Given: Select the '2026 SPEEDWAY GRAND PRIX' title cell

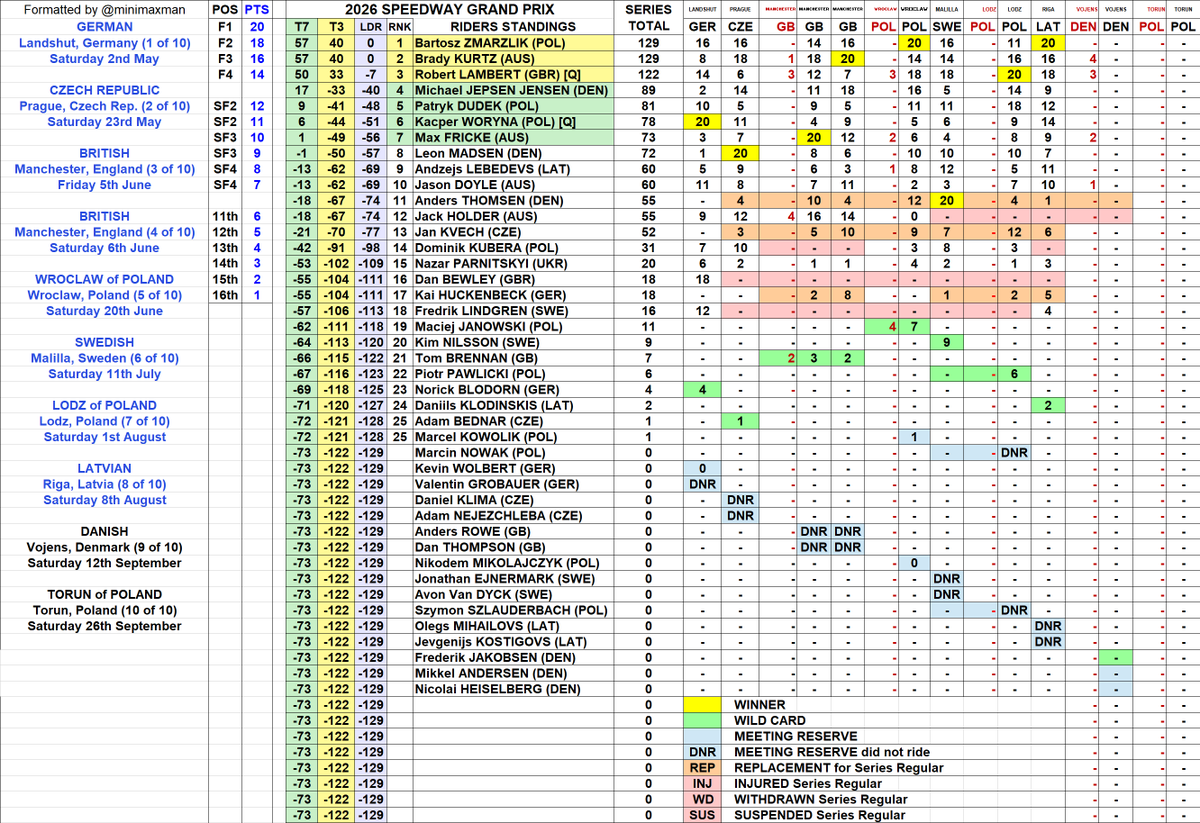Looking at the screenshot, I should [448, 9].
